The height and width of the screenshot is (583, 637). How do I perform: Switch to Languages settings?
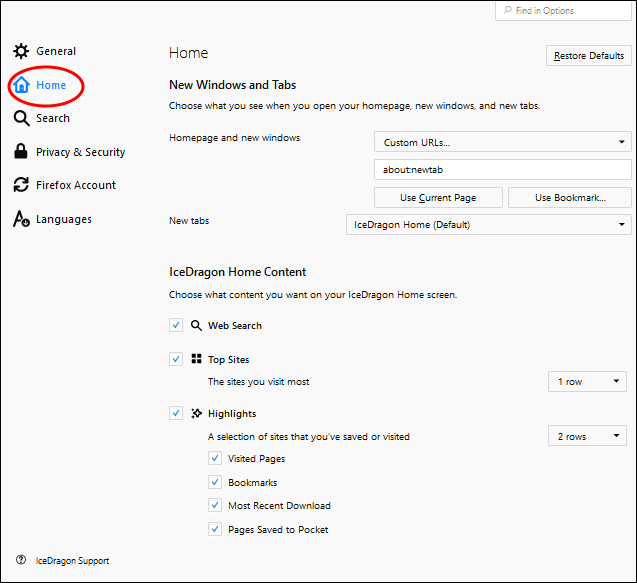click(x=64, y=219)
